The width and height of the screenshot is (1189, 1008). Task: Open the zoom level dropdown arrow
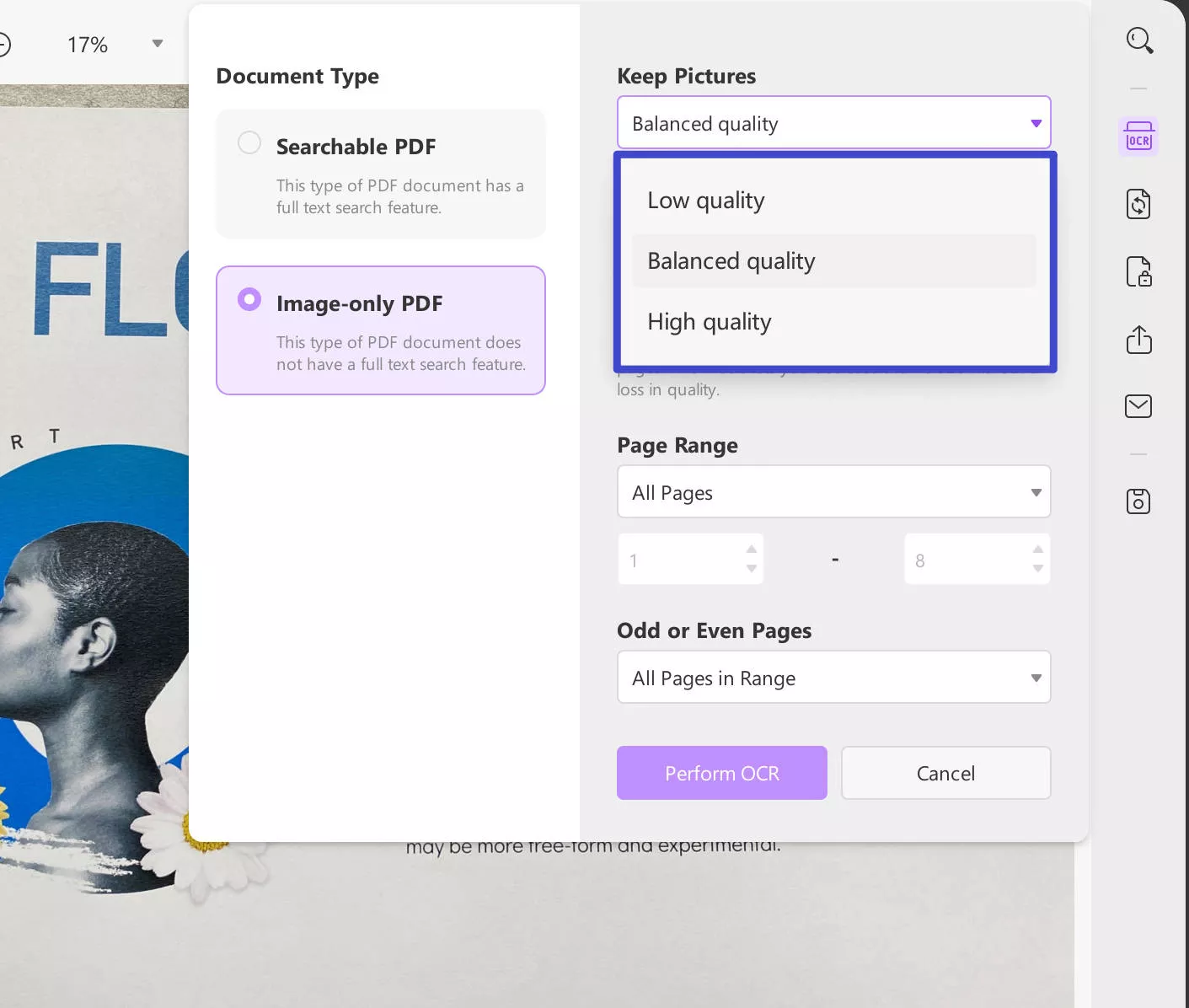[x=157, y=44]
